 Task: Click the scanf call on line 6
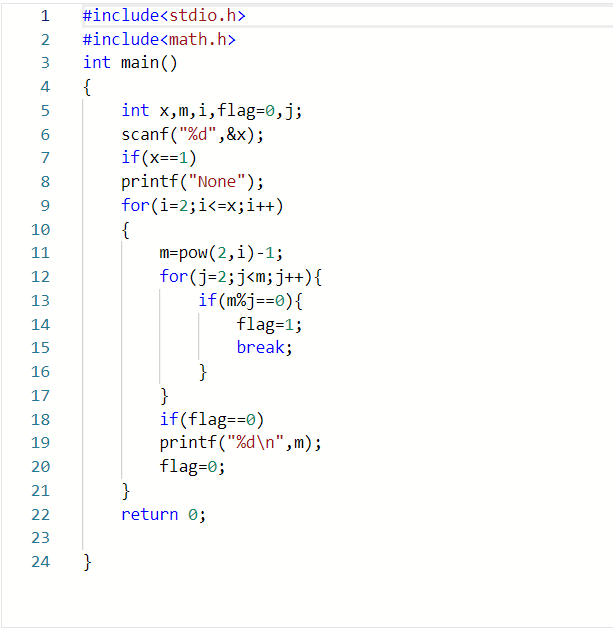(192, 135)
